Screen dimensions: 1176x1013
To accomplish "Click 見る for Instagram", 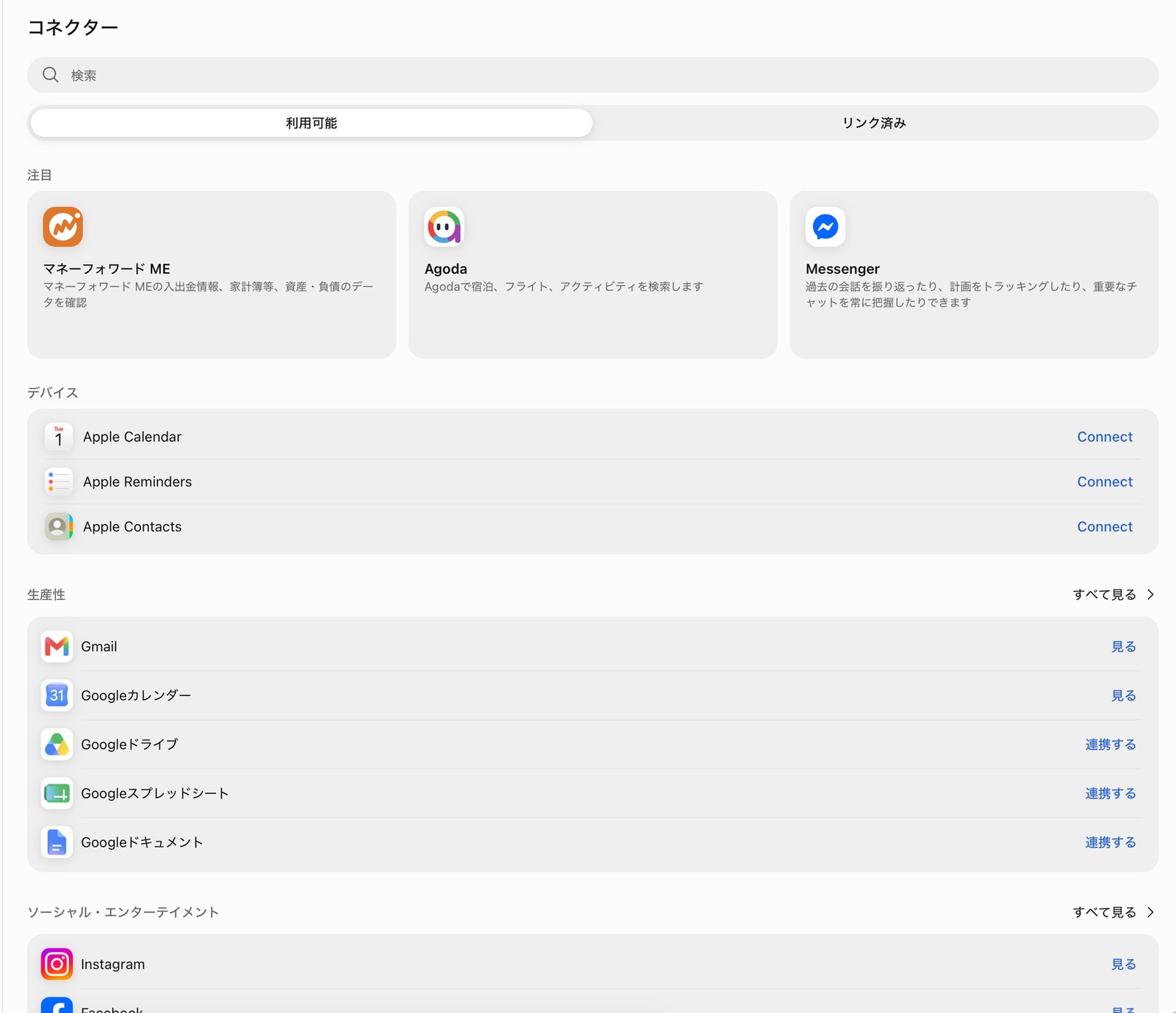I will [x=1124, y=964].
